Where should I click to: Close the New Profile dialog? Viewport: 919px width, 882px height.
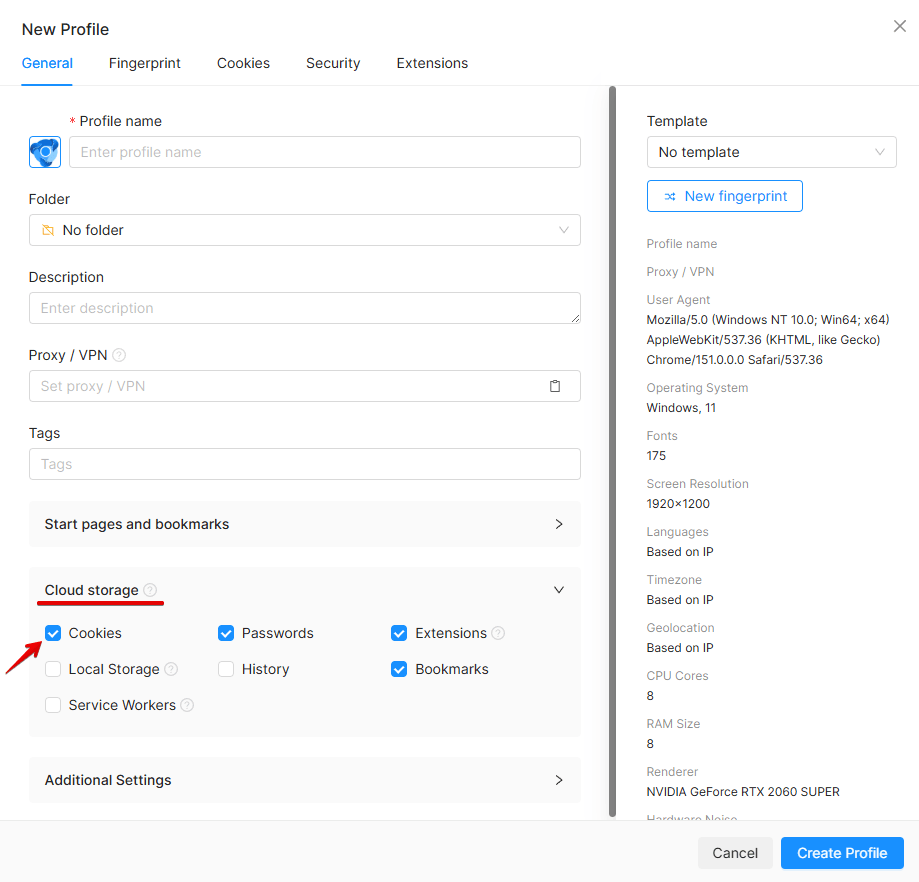[x=900, y=26]
